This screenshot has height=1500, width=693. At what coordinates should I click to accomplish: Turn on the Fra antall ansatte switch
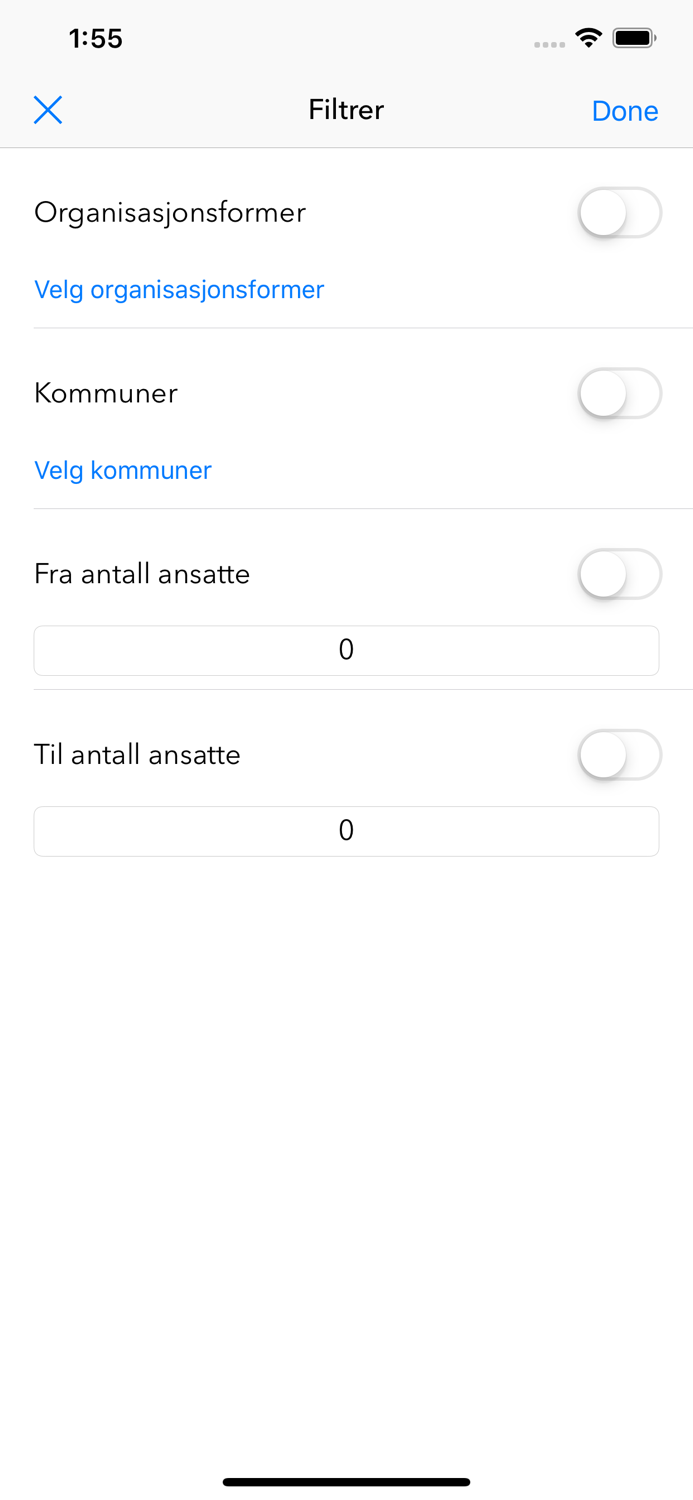pyautogui.click(x=619, y=574)
